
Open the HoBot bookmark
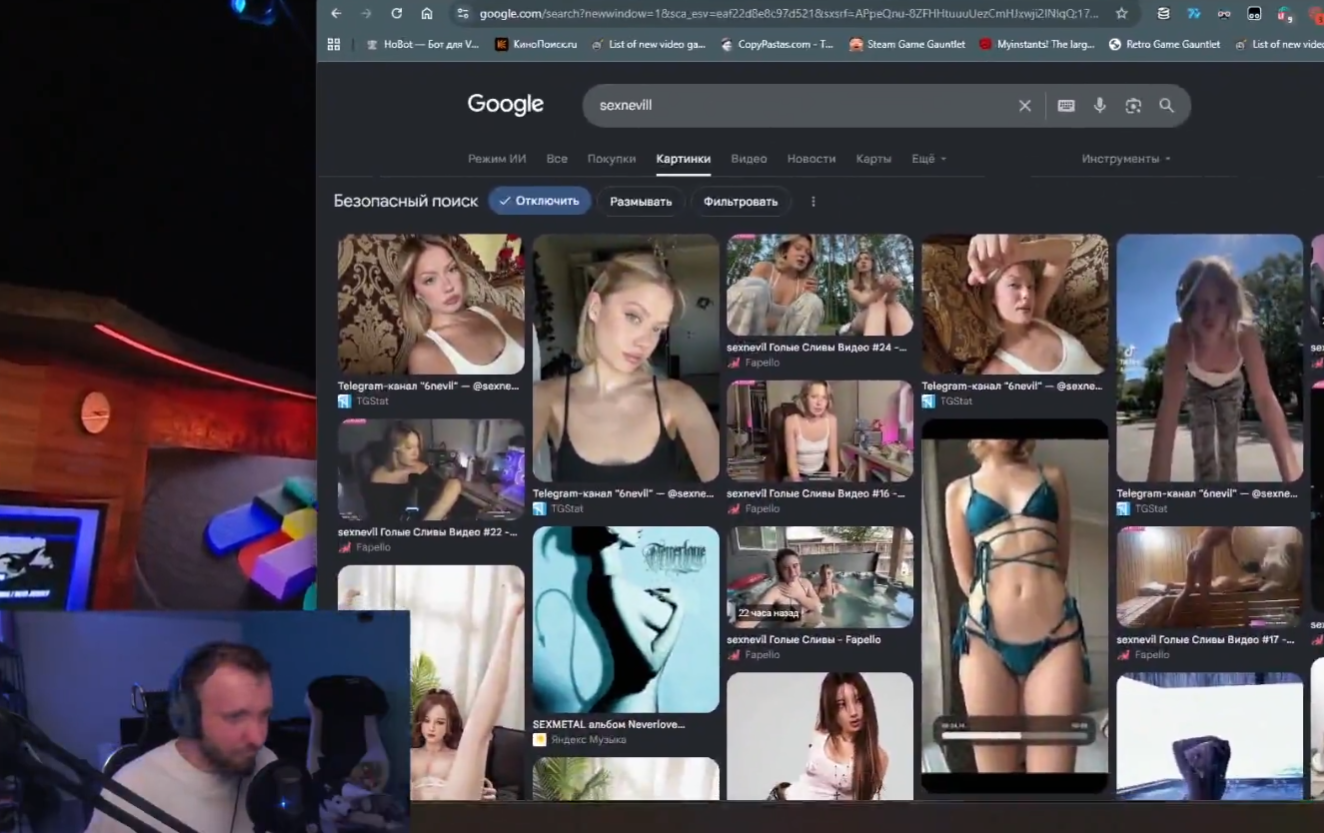pyautogui.click(x=422, y=44)
